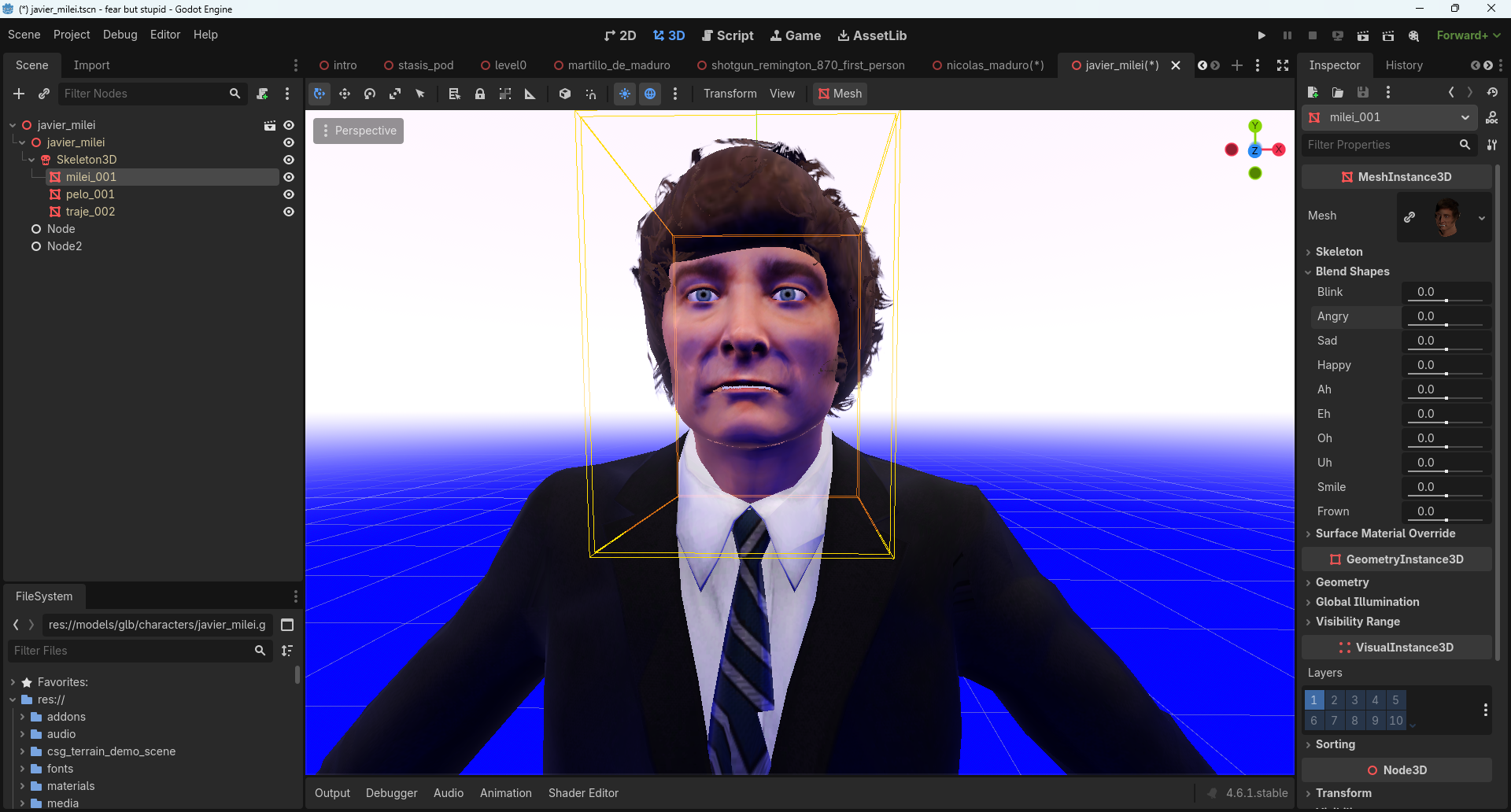Switch to the History tab
This screenshot has width=1511, height=812.
[1404, 65]
